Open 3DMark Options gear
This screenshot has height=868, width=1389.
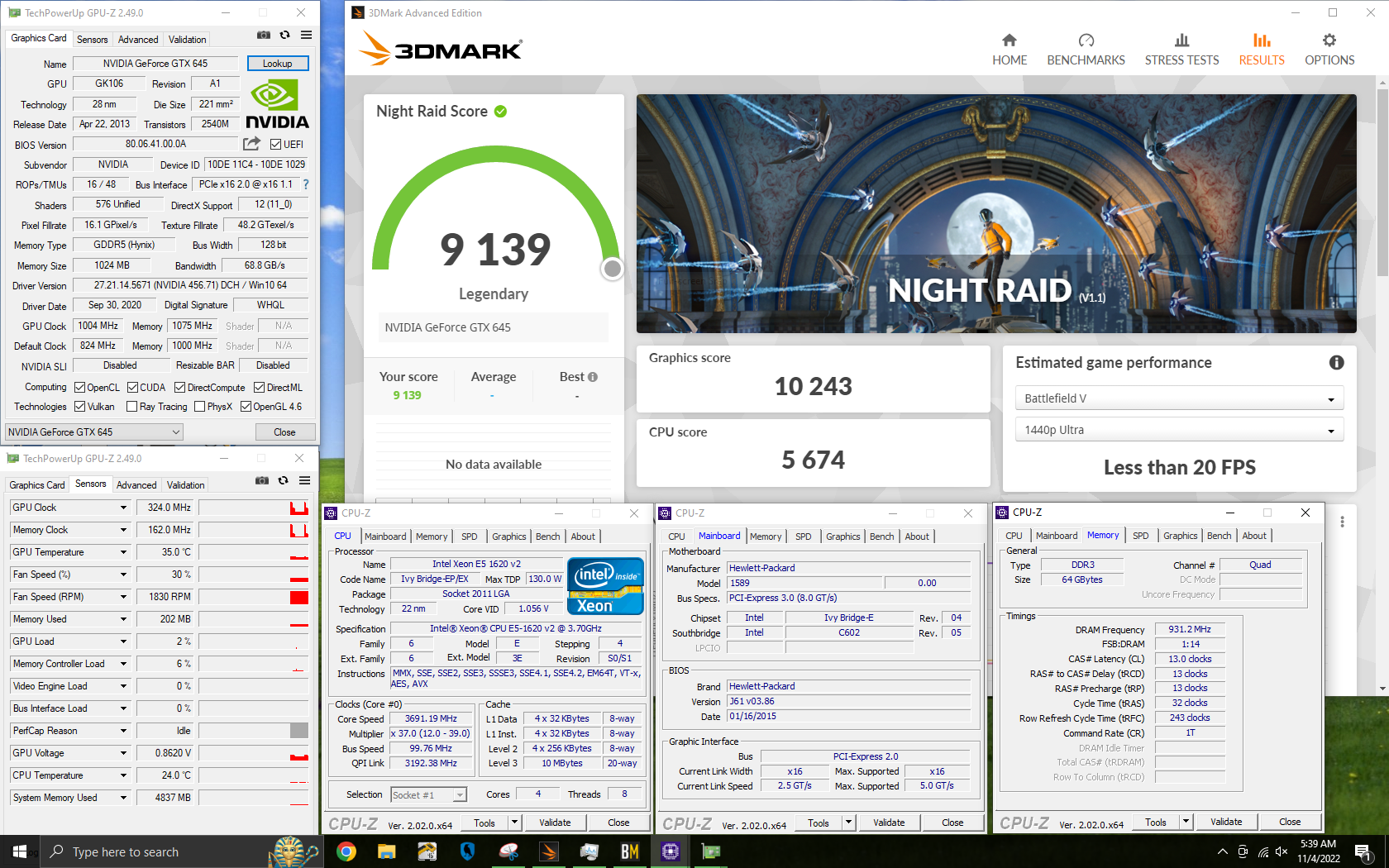(x=1329, y=50)
